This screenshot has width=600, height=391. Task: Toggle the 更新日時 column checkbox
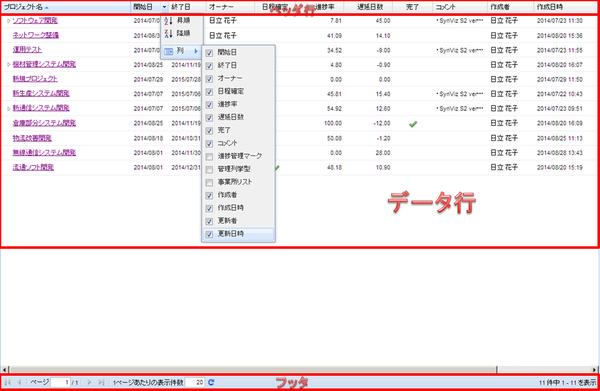coord(209,234)
